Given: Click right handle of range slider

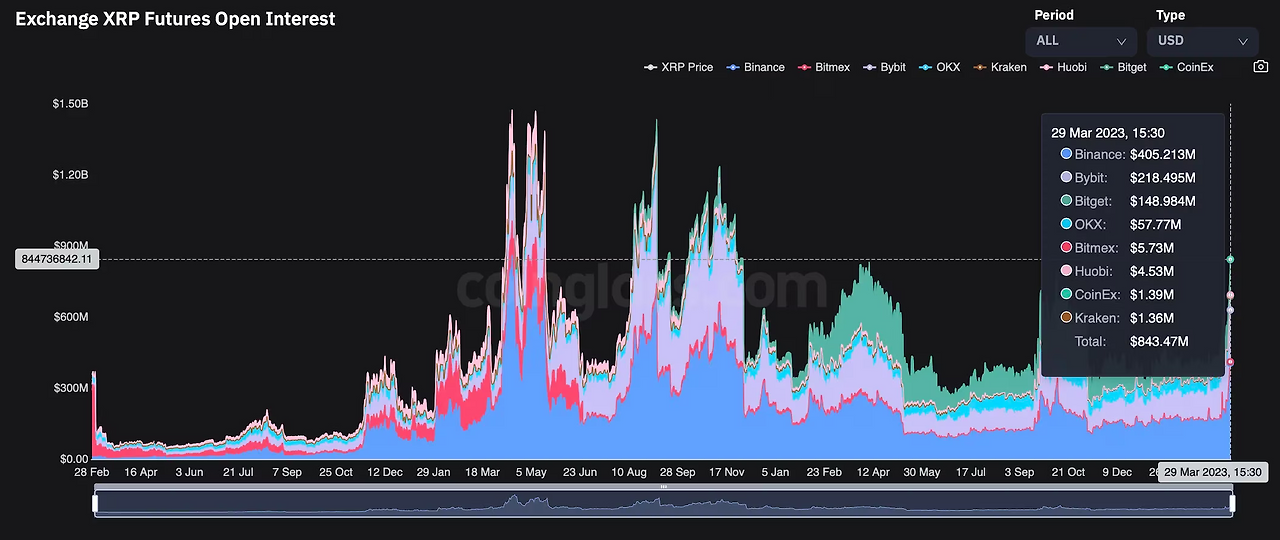Looking at the screenshot, I should (x=1232, y=503).
